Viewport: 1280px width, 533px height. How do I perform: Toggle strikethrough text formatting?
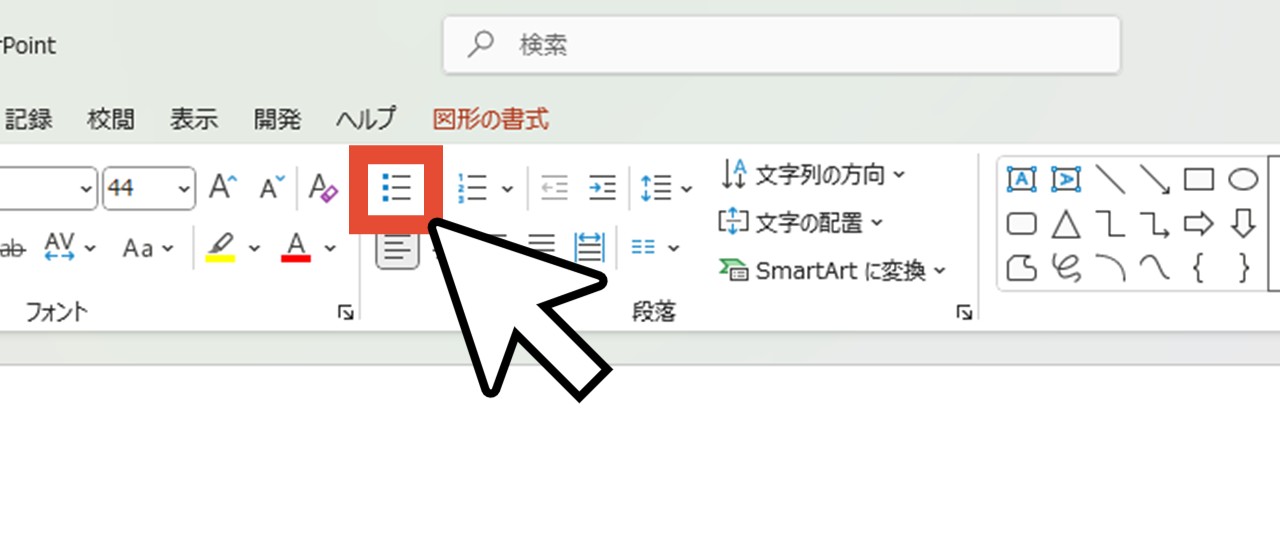[12, 247]
